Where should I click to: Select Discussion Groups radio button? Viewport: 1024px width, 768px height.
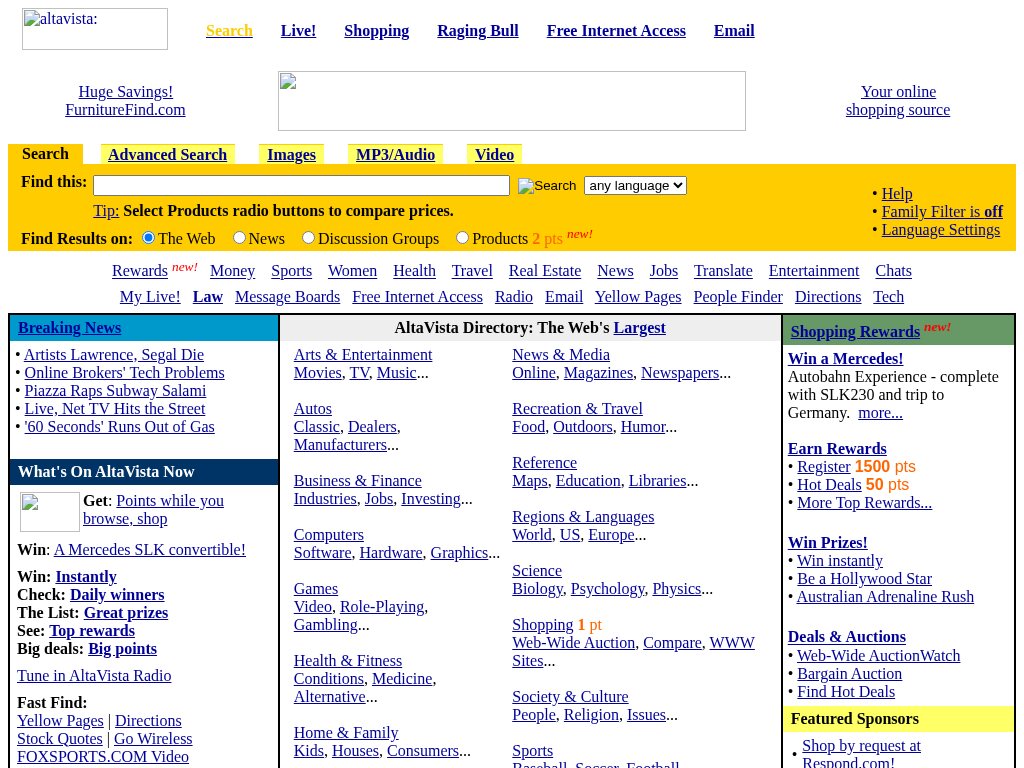(x=308, y=238)
